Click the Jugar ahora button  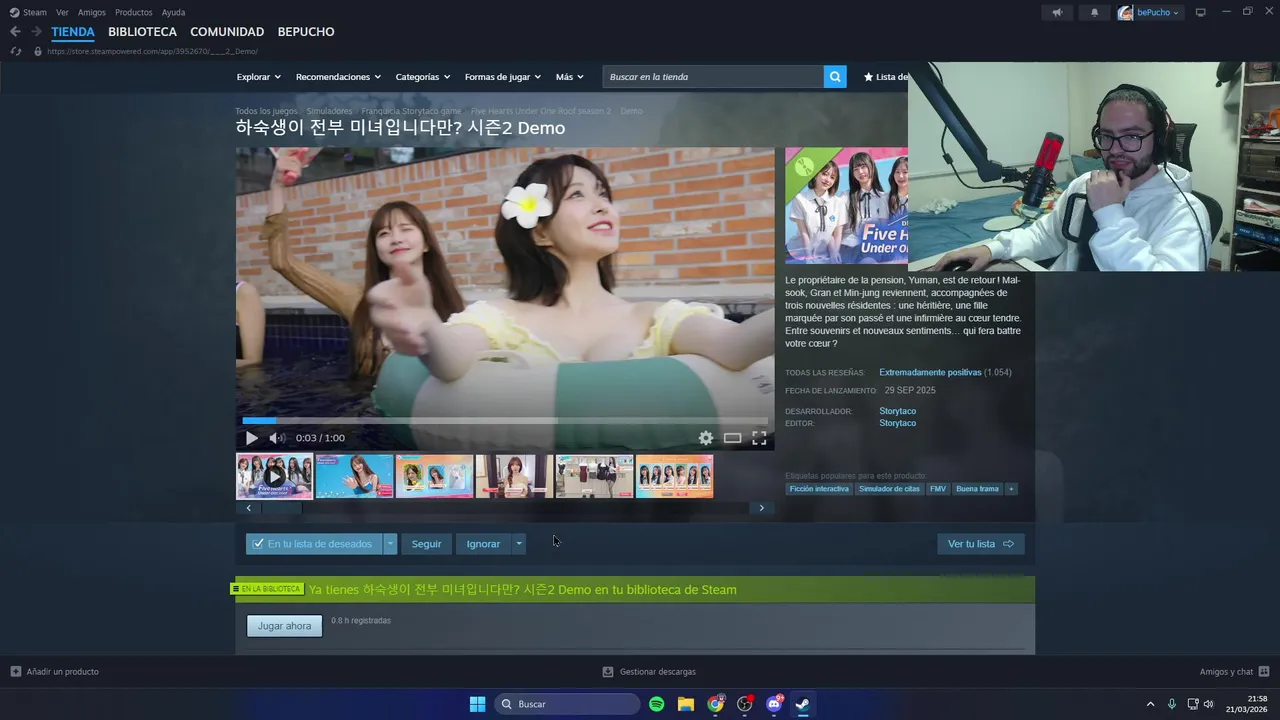coord(284,626)
